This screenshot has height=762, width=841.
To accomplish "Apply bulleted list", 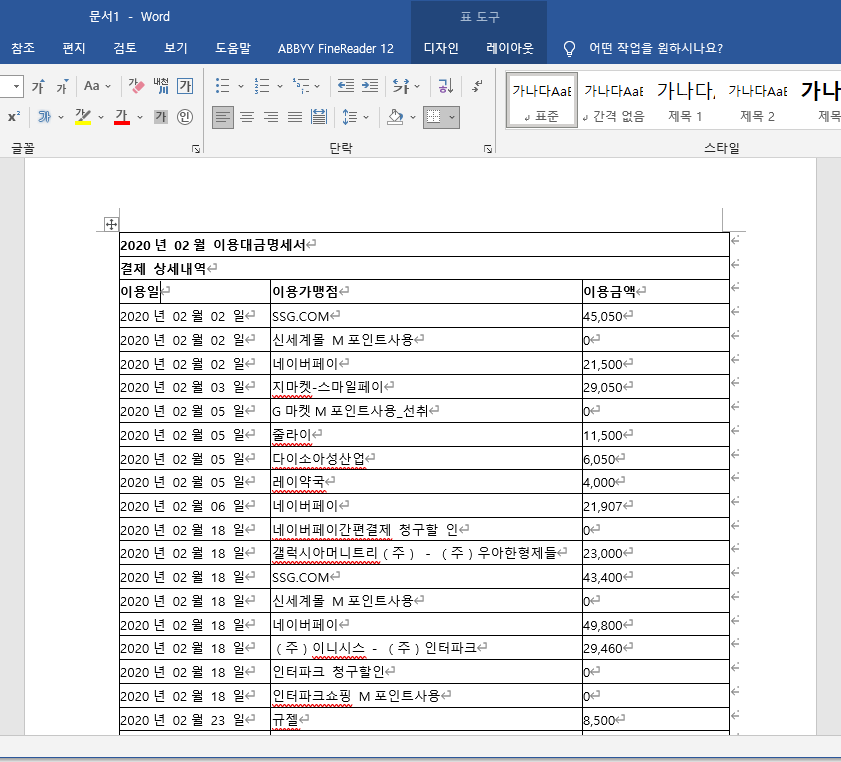I will pyautogui.click(x=223, y=86).
